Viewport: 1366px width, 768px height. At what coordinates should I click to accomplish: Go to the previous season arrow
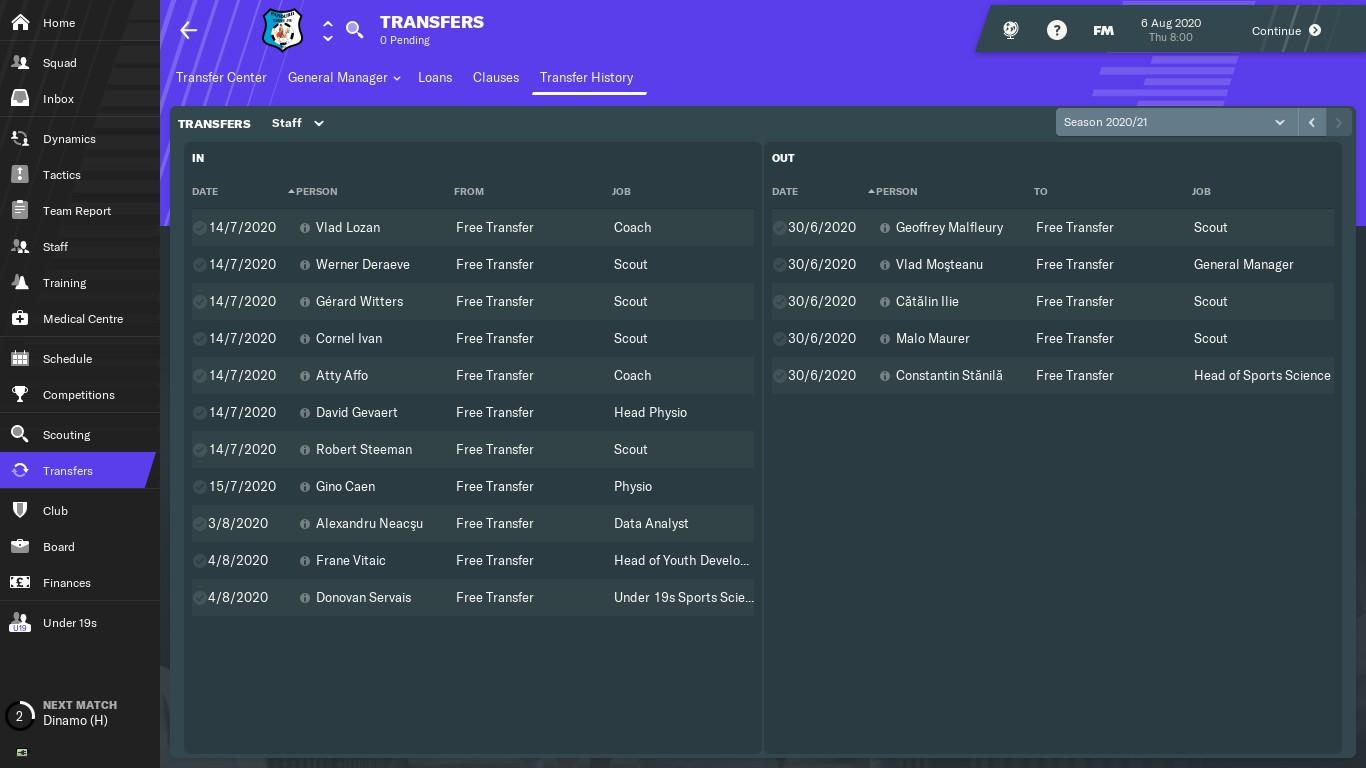coord(1312,122)
